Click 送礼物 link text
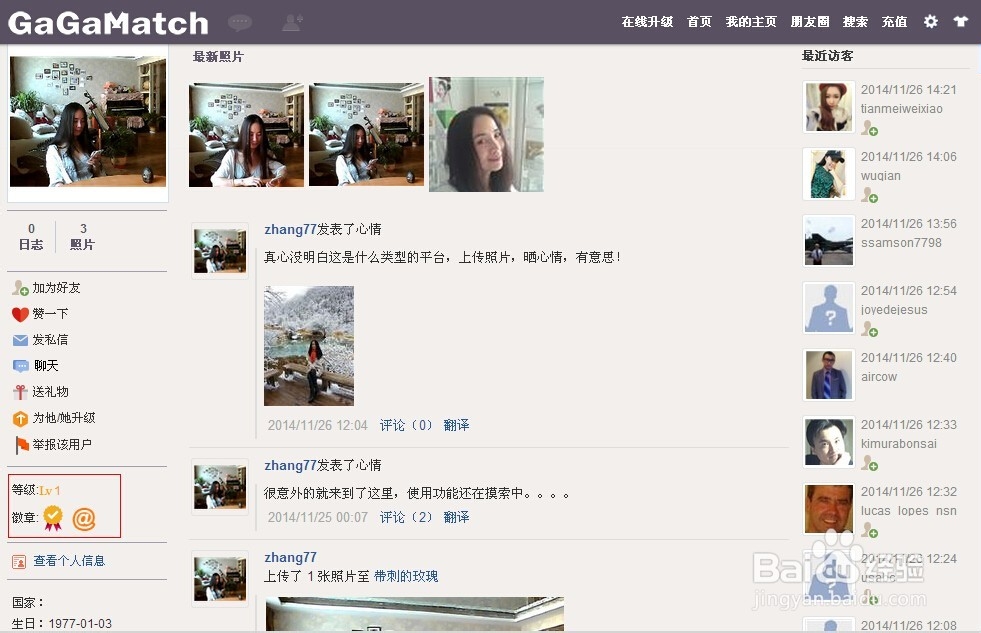 (50, 392)
